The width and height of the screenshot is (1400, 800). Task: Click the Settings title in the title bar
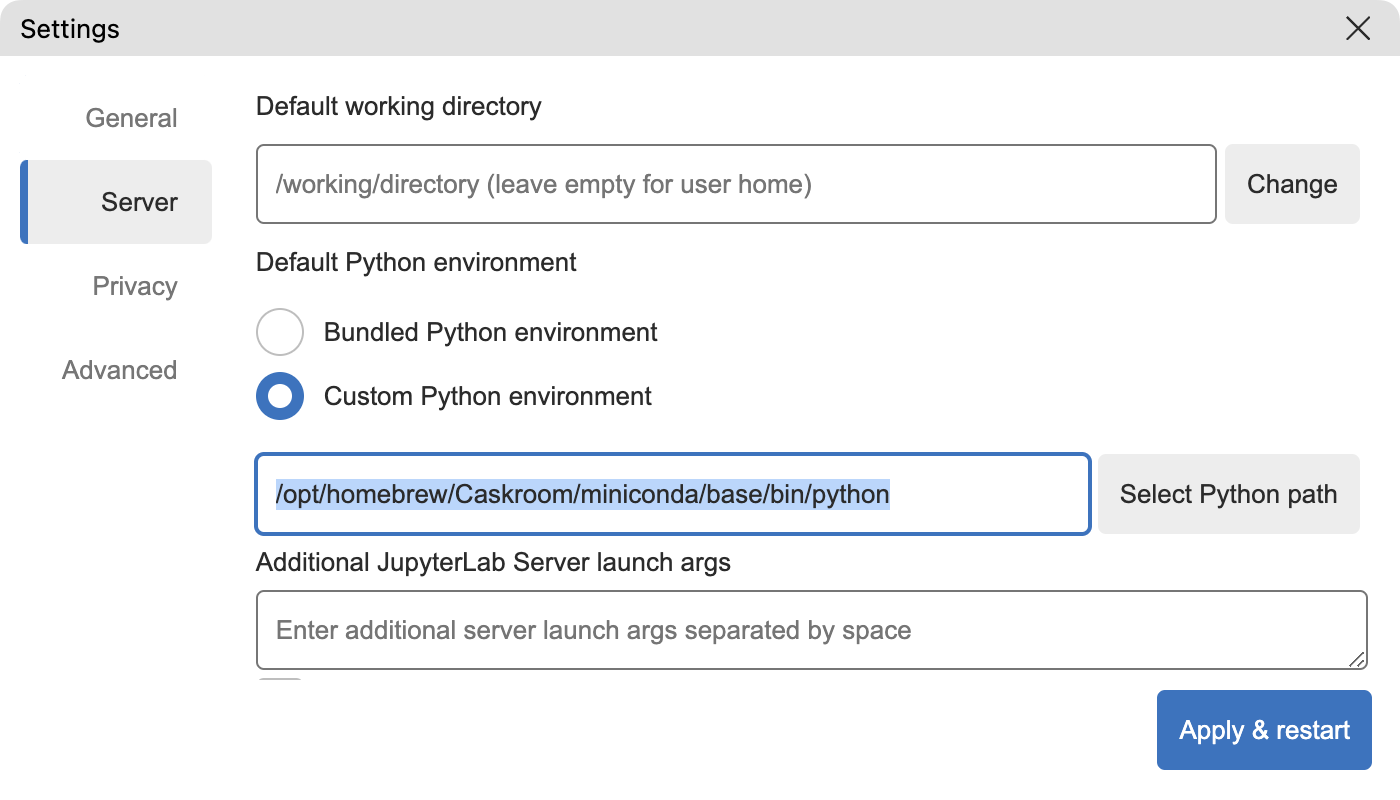[70, 29]
